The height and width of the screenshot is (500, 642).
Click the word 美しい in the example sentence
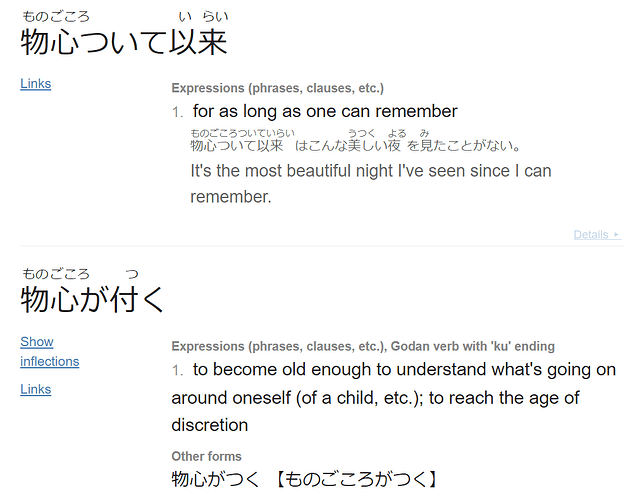coord(367,145)
